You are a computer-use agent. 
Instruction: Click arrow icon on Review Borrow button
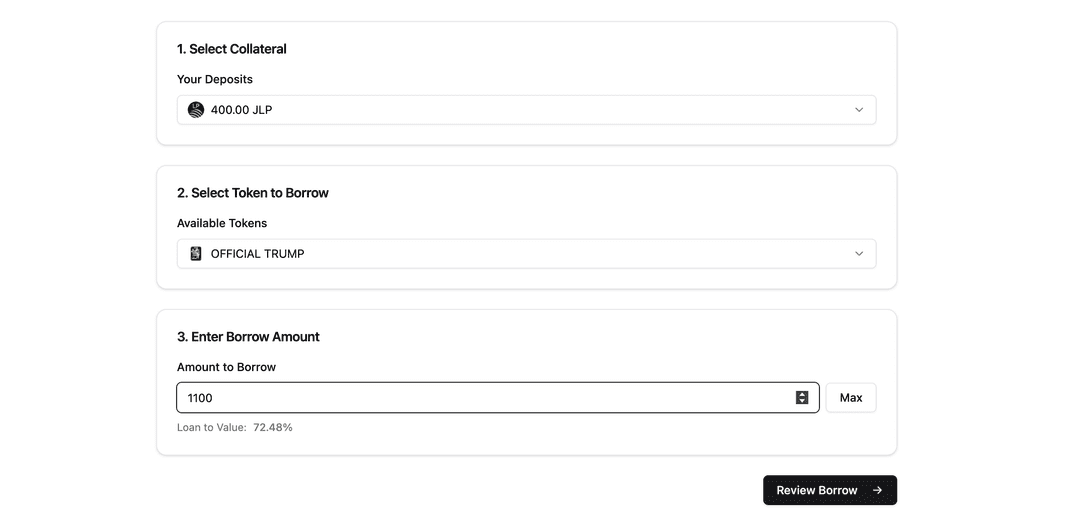(877, 491)
